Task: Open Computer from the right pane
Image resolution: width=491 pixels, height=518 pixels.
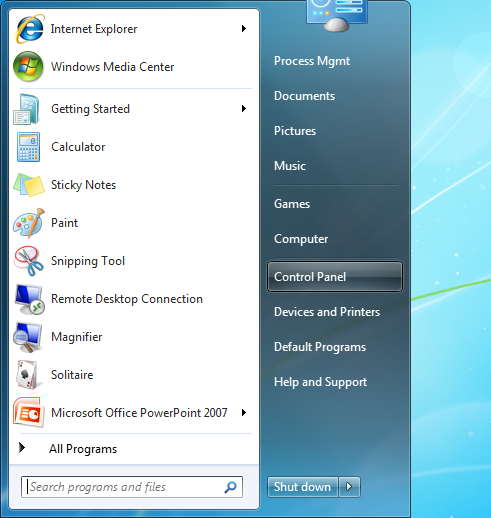Action: (x=301, y=239)
